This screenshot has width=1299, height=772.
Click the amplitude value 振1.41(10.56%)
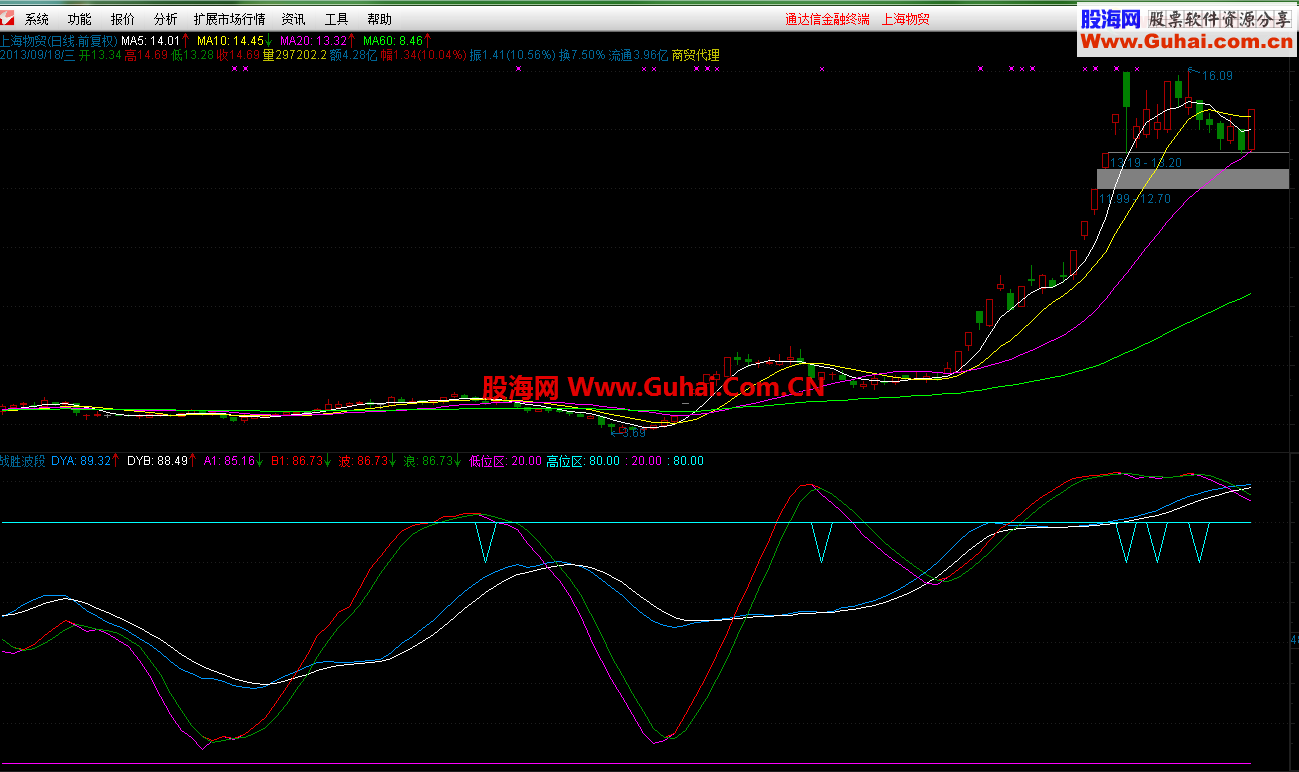click(512, 56)
